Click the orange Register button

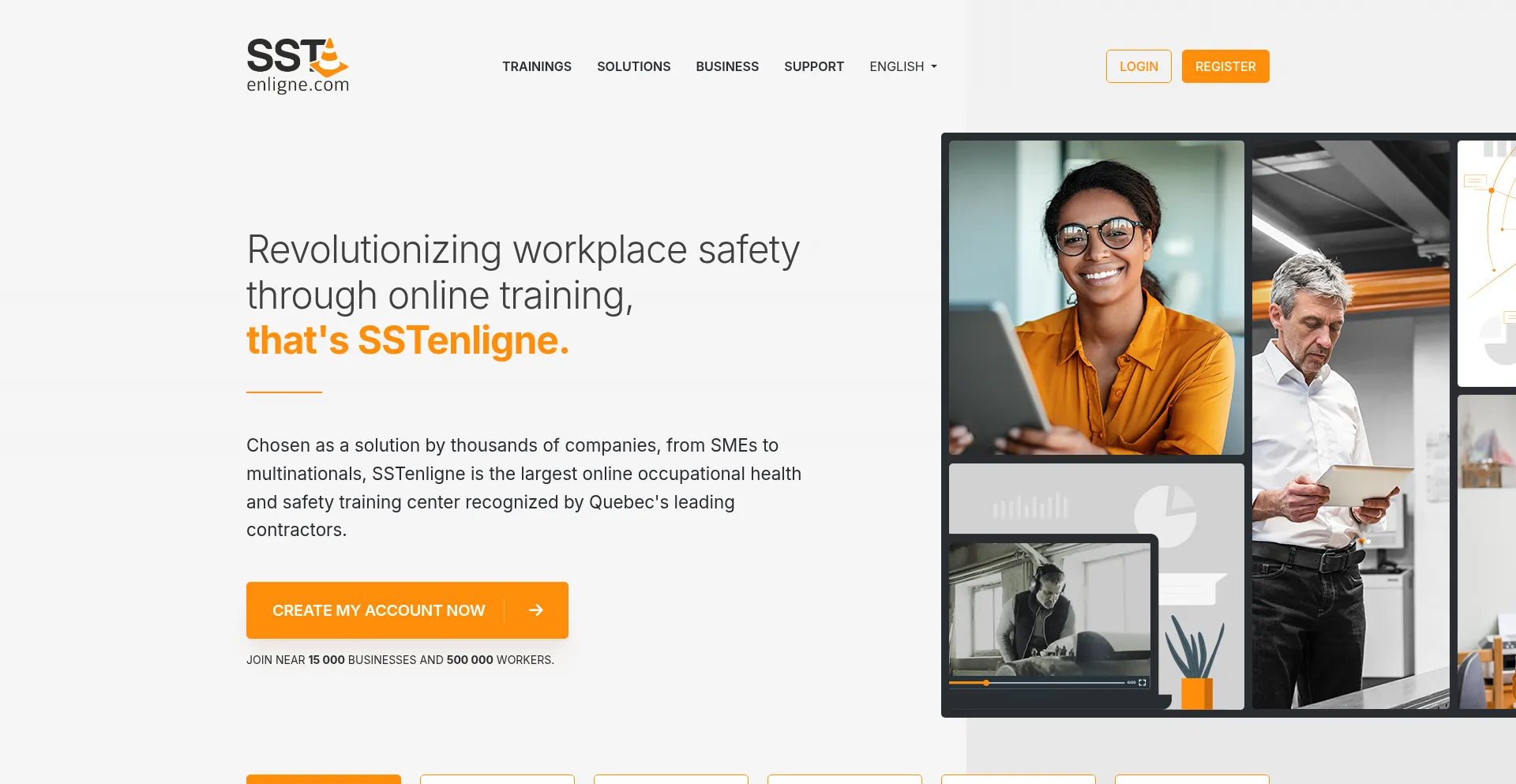tap(1225, 66)
